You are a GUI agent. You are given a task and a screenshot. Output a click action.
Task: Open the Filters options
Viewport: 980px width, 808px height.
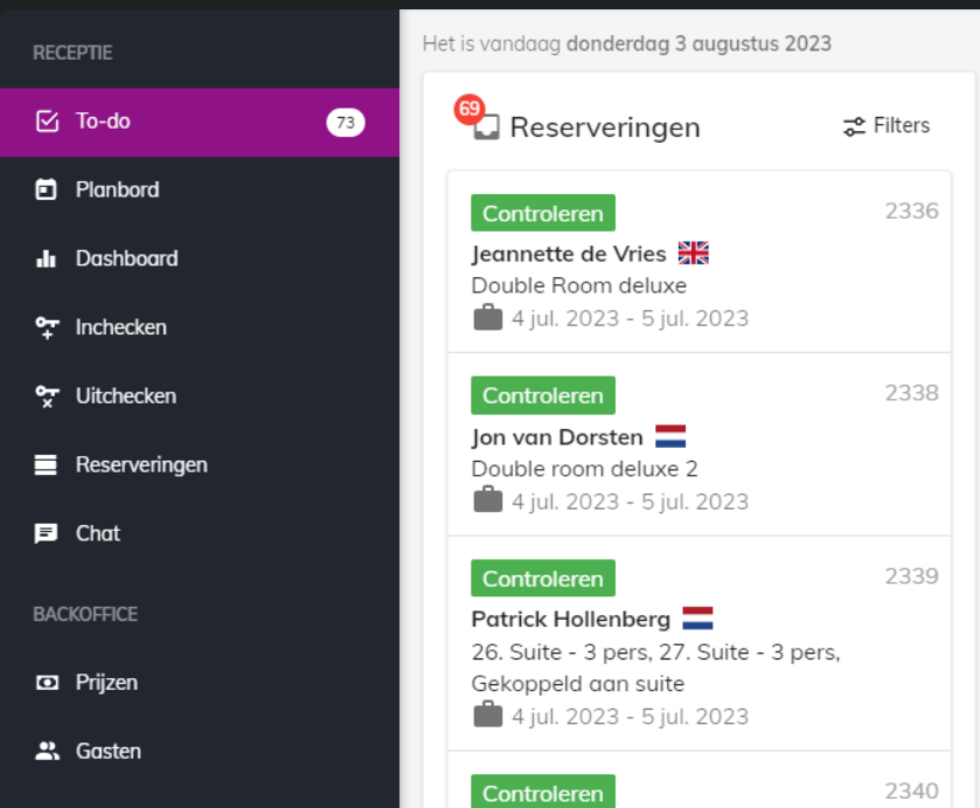pos(886,126)
